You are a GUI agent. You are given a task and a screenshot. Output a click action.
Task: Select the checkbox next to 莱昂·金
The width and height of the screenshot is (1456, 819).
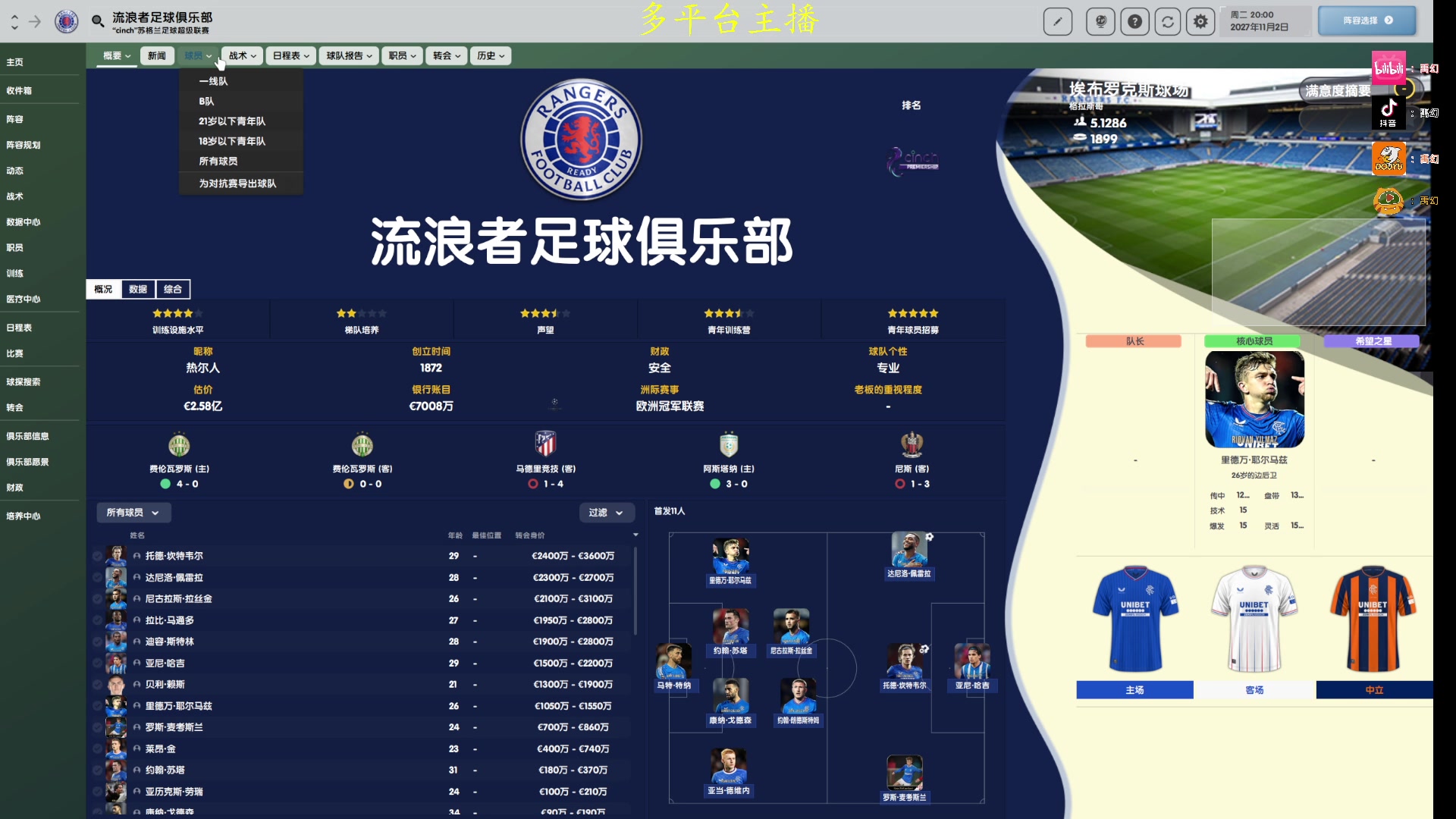pos(97,748)
